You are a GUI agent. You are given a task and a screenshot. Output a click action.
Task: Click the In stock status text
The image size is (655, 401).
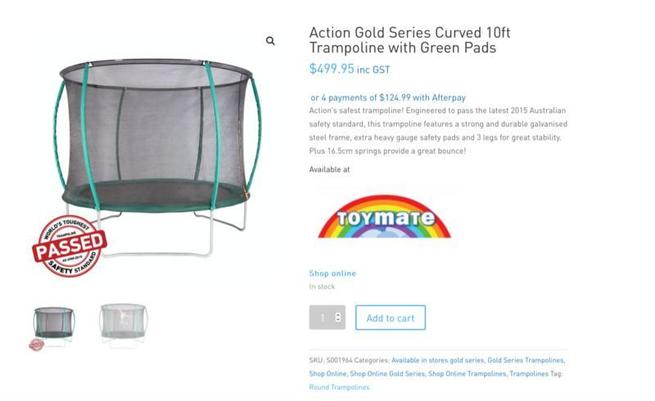point(322,287)
